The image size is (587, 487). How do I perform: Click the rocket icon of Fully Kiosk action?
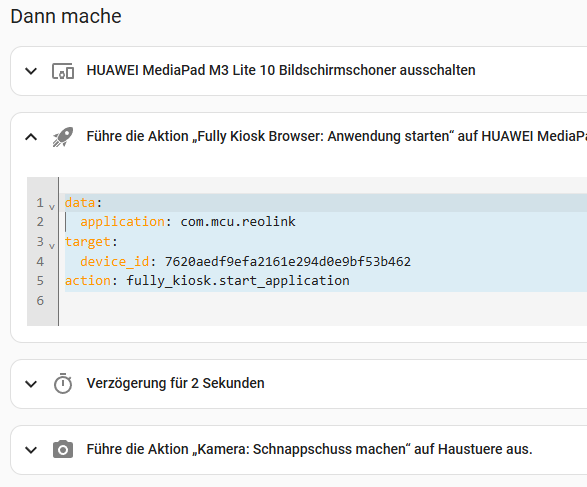click(x=63, y=137)
